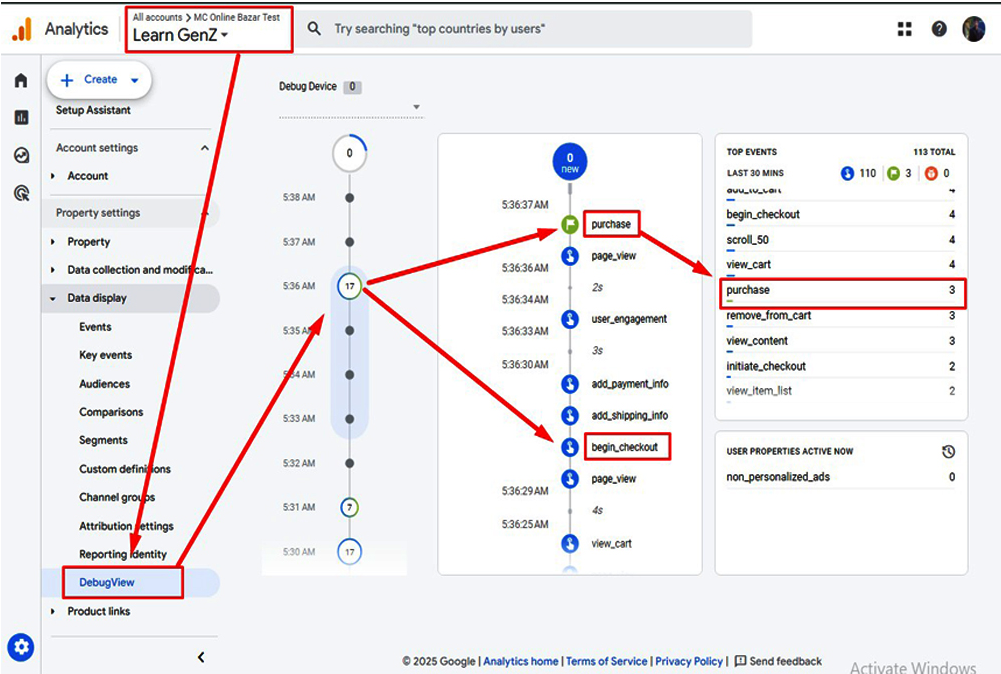Expand Data collection and modification item
The image size is (1001, 674).
tap(53, 270)
